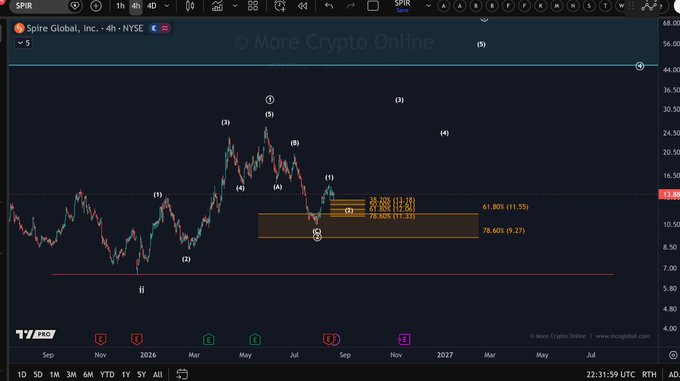Click the square fullscreen icon
Screen dimensions: 680x381
(373, 6)
